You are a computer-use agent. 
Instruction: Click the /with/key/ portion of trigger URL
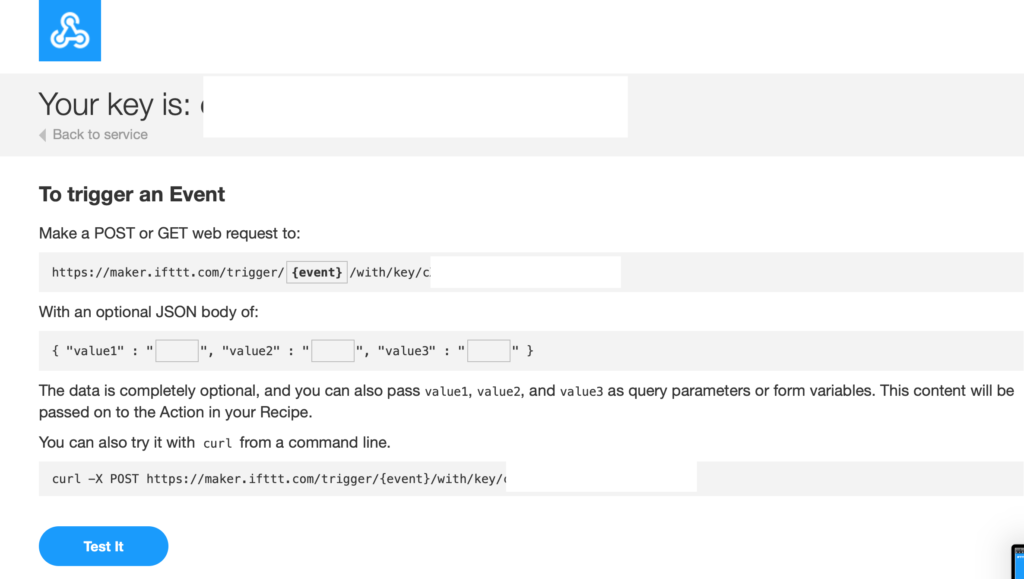pyautogui.click(x=386, y=272)
